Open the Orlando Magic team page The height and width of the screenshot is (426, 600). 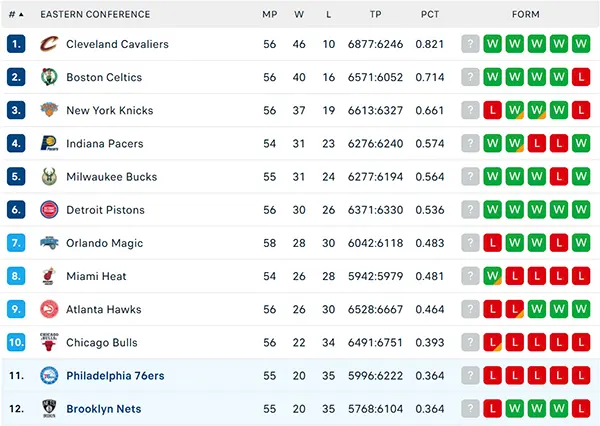click(x=104, y=243)
